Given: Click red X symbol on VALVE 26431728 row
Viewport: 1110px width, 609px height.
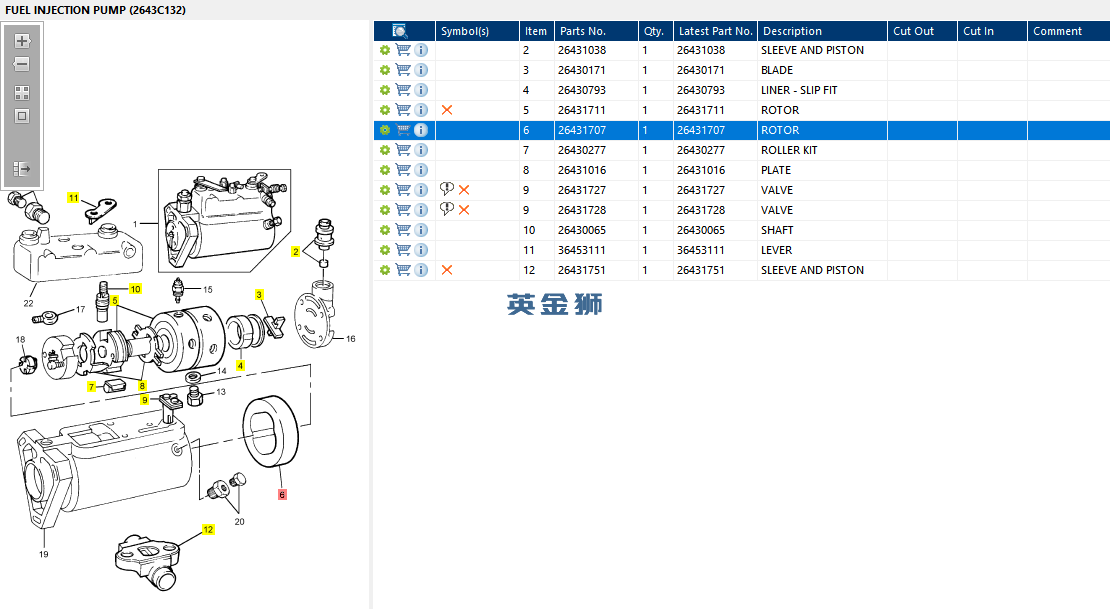Looking at the screenshot, I should (464, 210).
